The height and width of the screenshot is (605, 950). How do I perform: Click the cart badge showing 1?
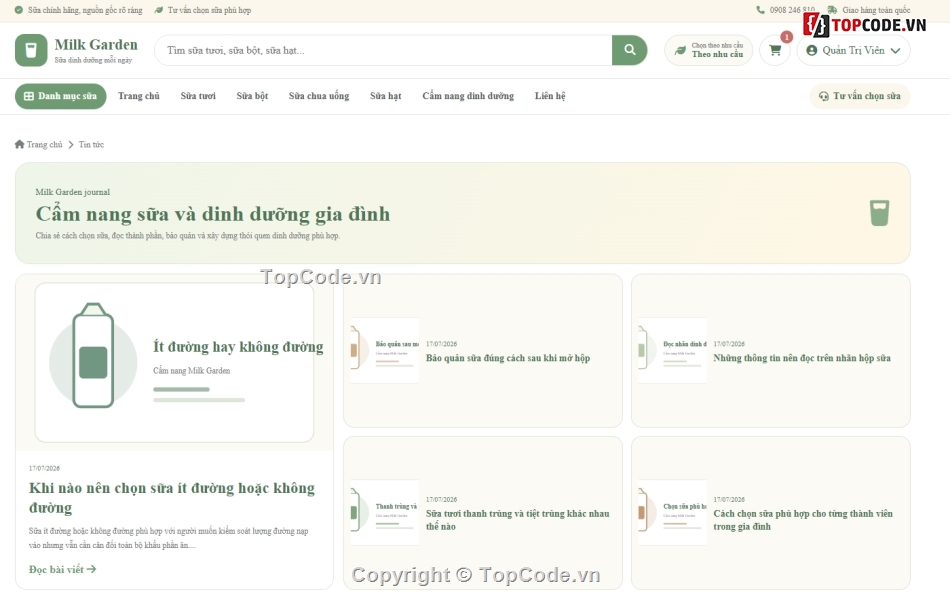(786, 37)
